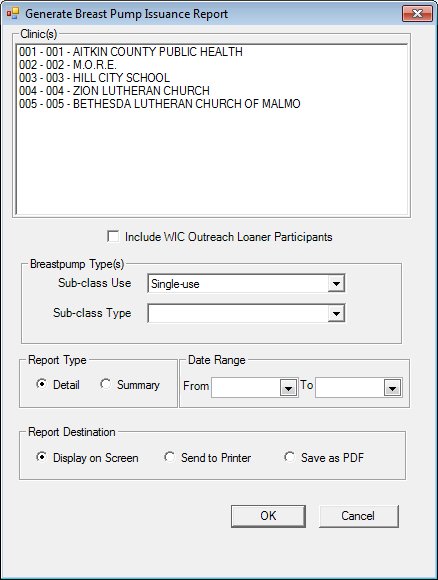Expand the Sub-class Type dropdown
This screenshot has width=438, height=580.
336,314
